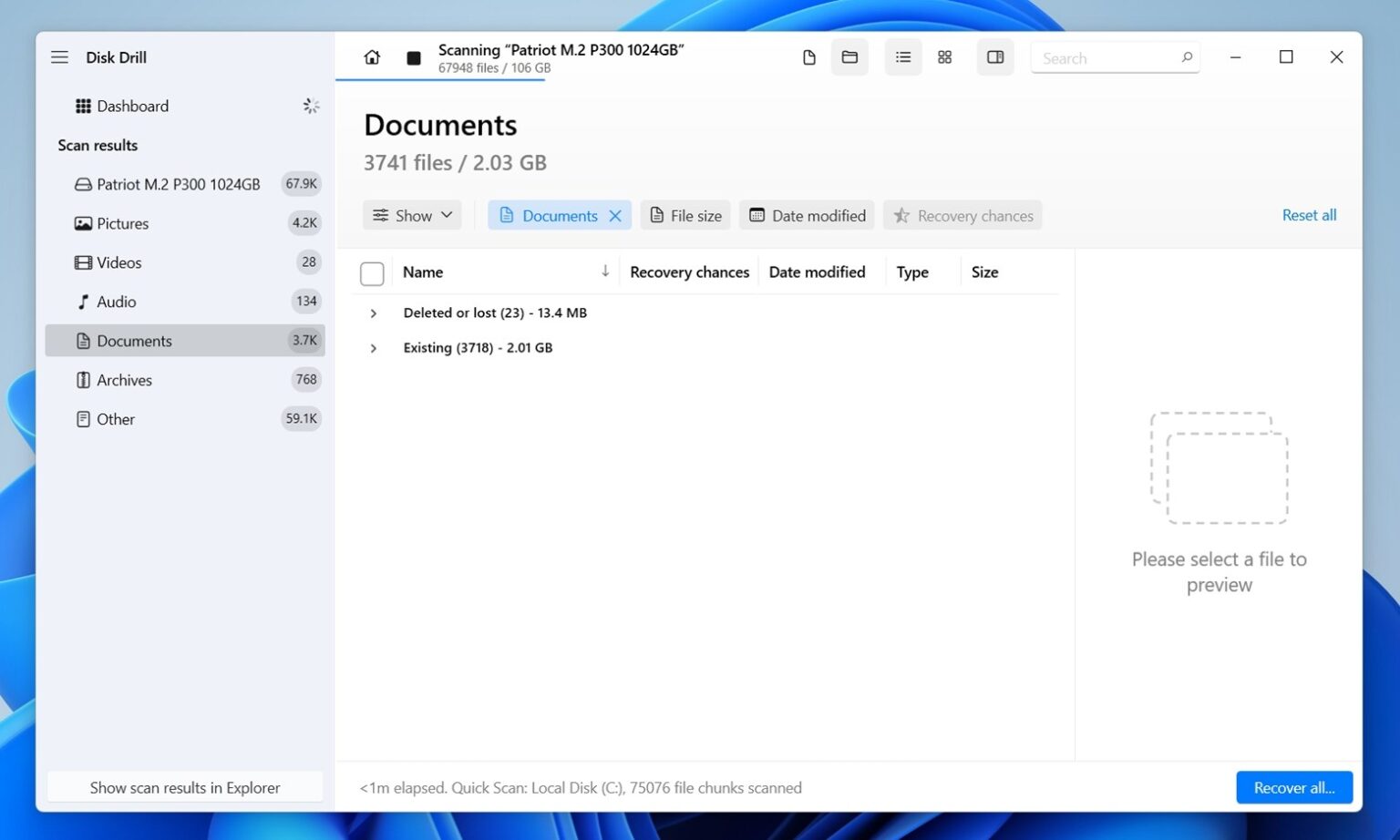Expand the Existing files group

coord(373,347)
